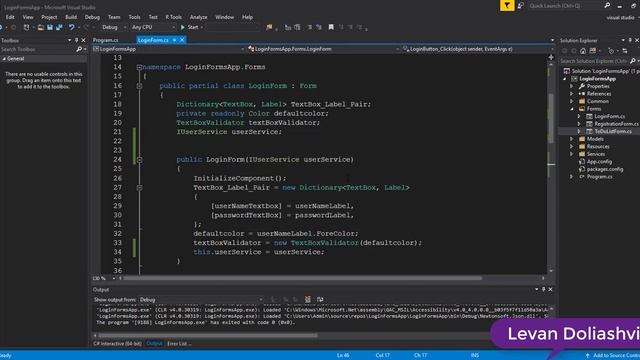Open the Build menu
Viewport: 640px width, 360px height.
click(71, 17)
